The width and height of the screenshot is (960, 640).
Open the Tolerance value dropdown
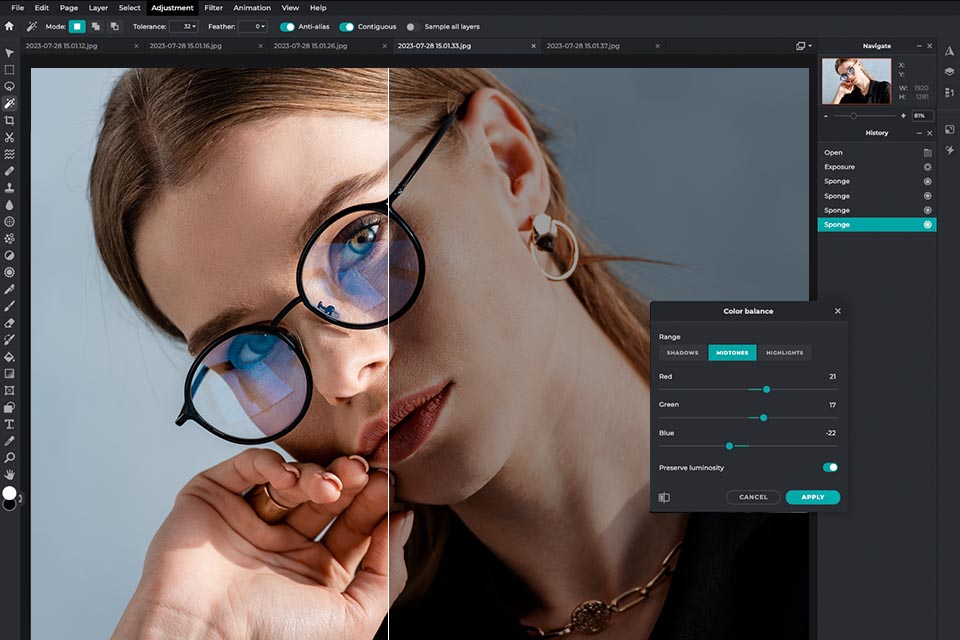[x=183, y=26]
